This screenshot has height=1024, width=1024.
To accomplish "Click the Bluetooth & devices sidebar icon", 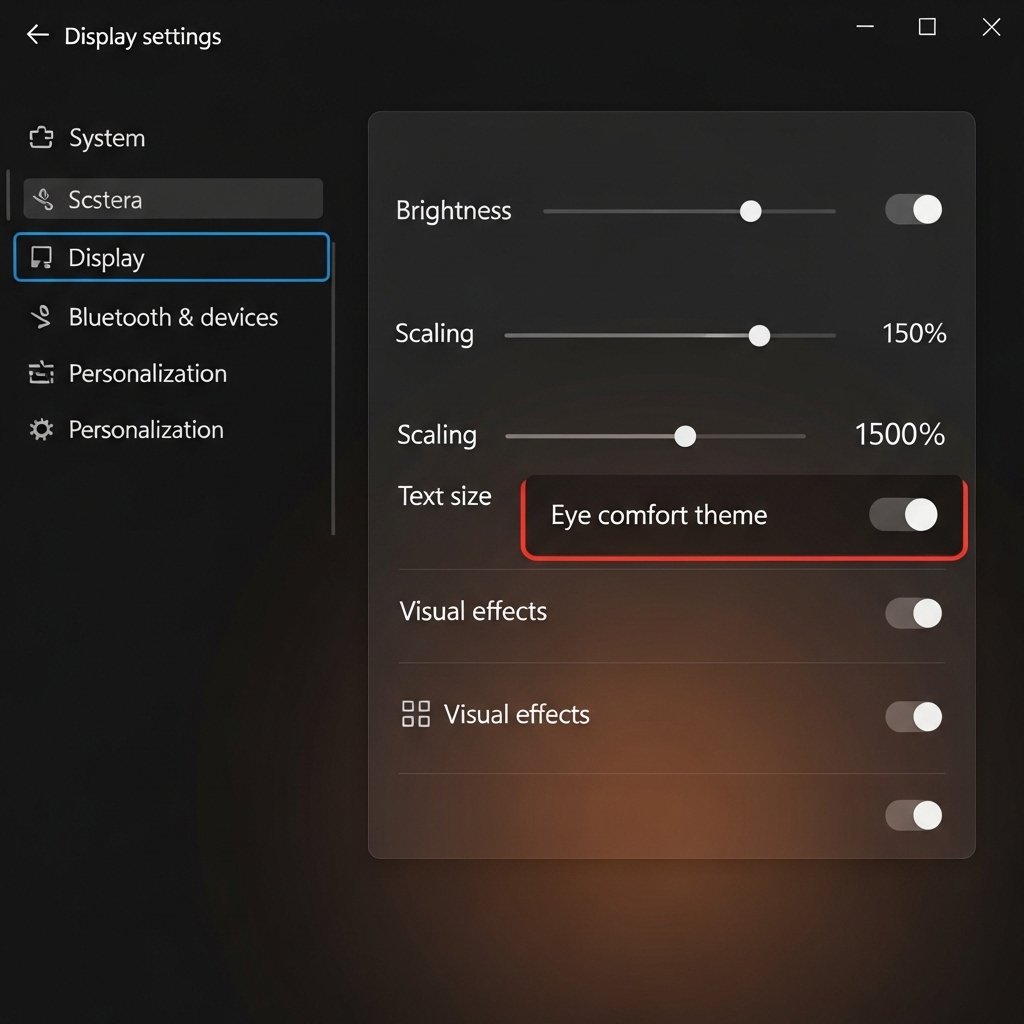I will tap(41, 317).
